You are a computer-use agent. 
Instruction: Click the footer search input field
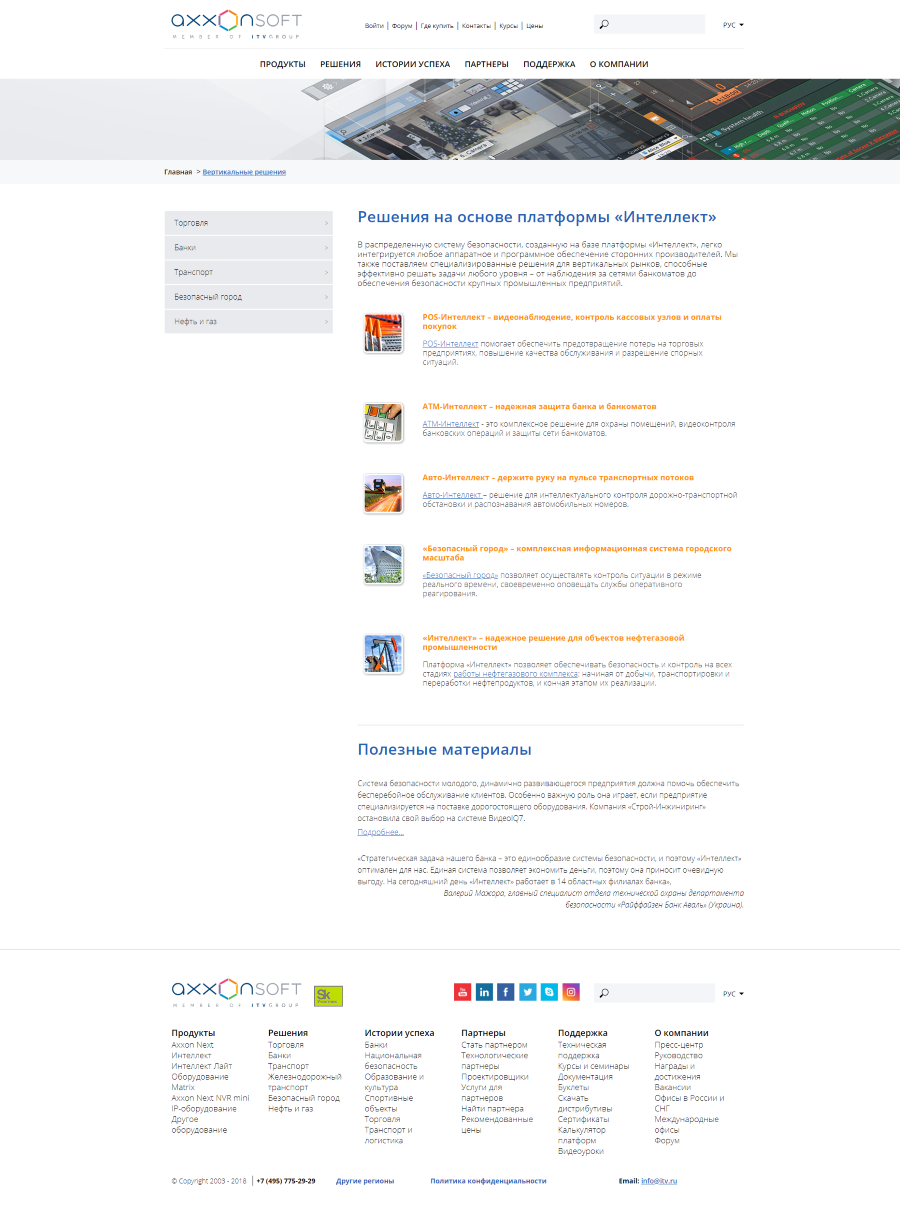[x=660, y=993]
